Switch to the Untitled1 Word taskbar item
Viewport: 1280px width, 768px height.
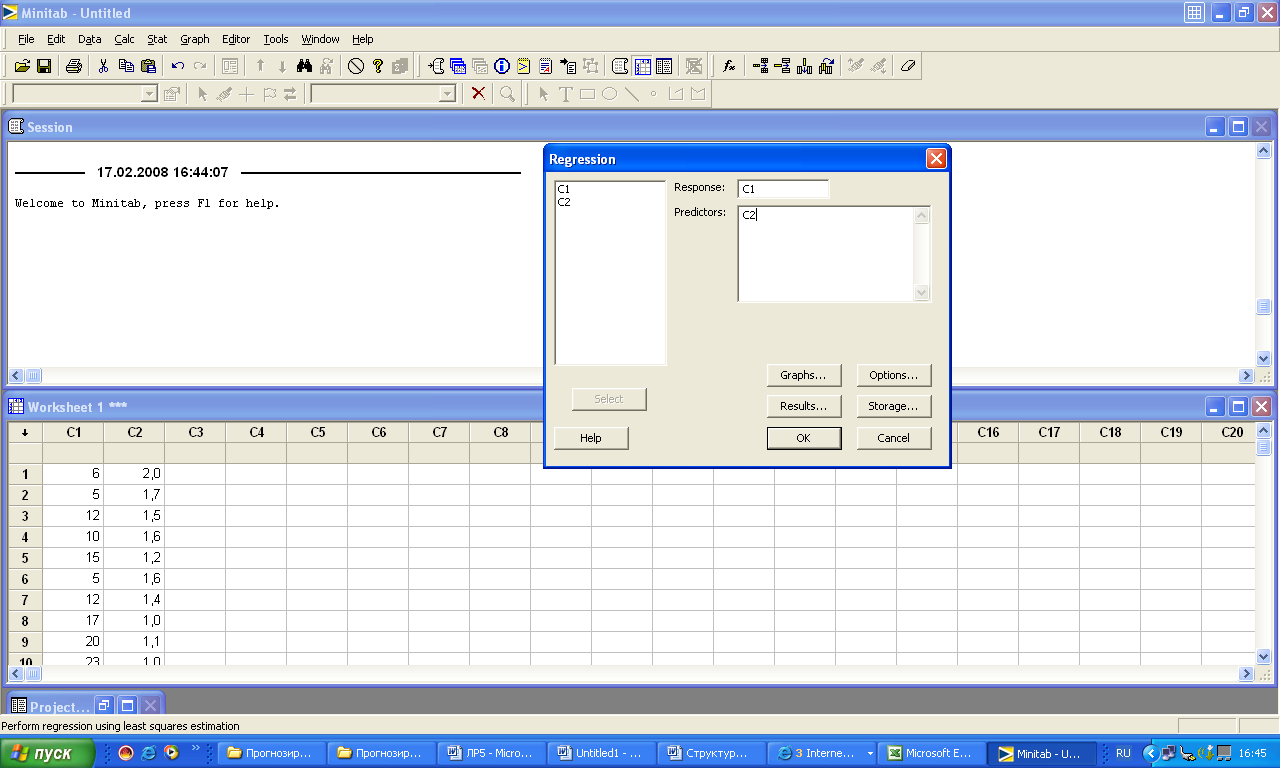click(599, 753)
